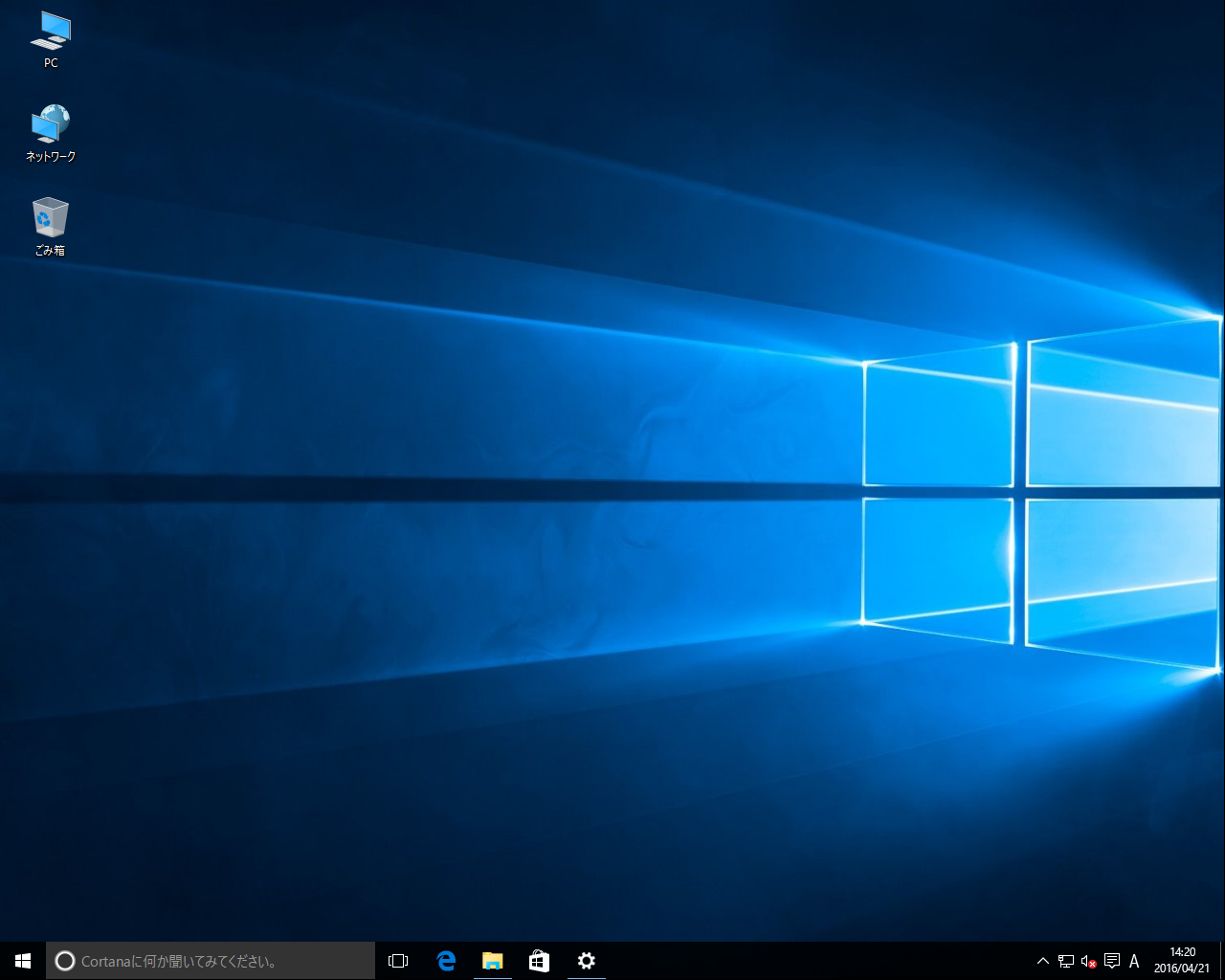1225x980 pixels.
Task: Click Show Desktop at the taskbar's far right
Action: pyautogui.click(x=1222, y=961)
